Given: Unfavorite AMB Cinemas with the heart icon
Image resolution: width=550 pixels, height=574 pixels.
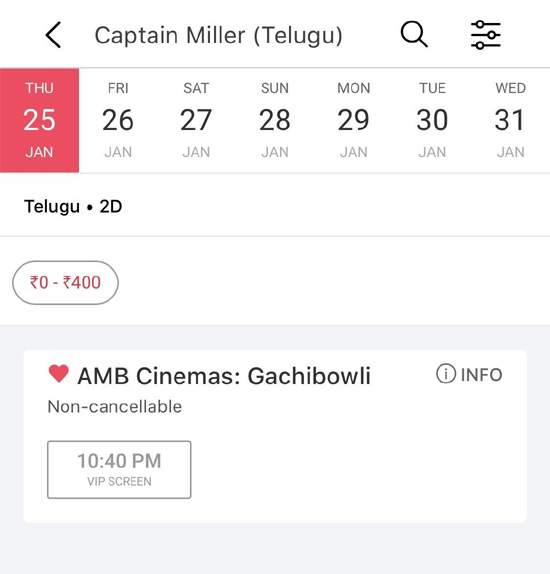Looking at the screenshot, I should (59, 374).
